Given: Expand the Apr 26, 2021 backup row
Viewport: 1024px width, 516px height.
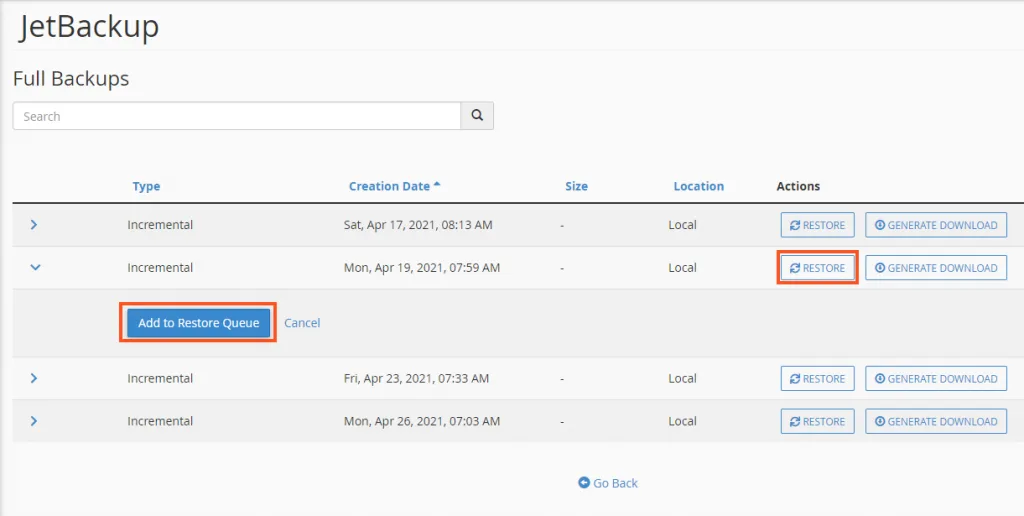Looking at the screenshot, I should (x=34, y=422).
